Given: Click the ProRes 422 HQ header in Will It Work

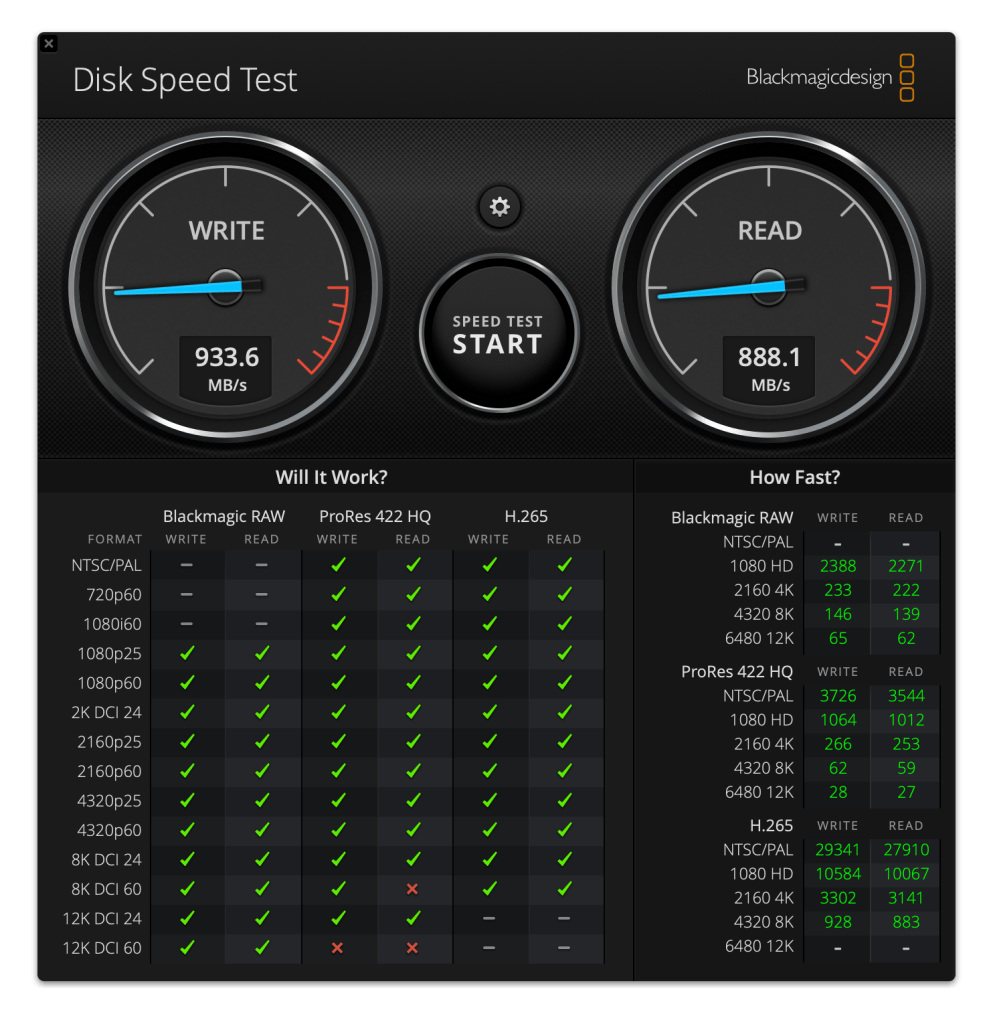Looking at the screenshot, I should (x=375, y=517).
